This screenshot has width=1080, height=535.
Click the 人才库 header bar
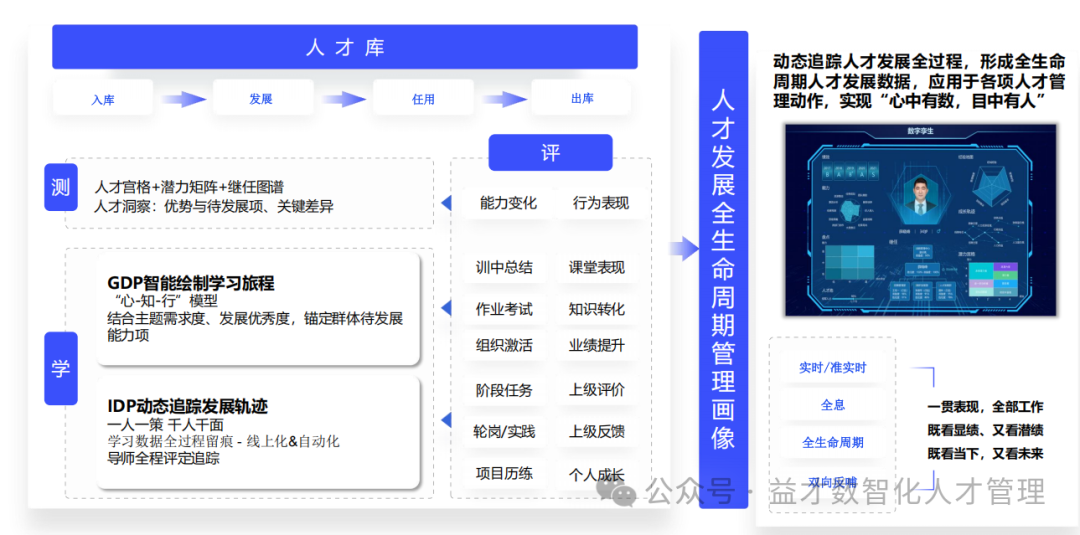click(x=344, y=47)
